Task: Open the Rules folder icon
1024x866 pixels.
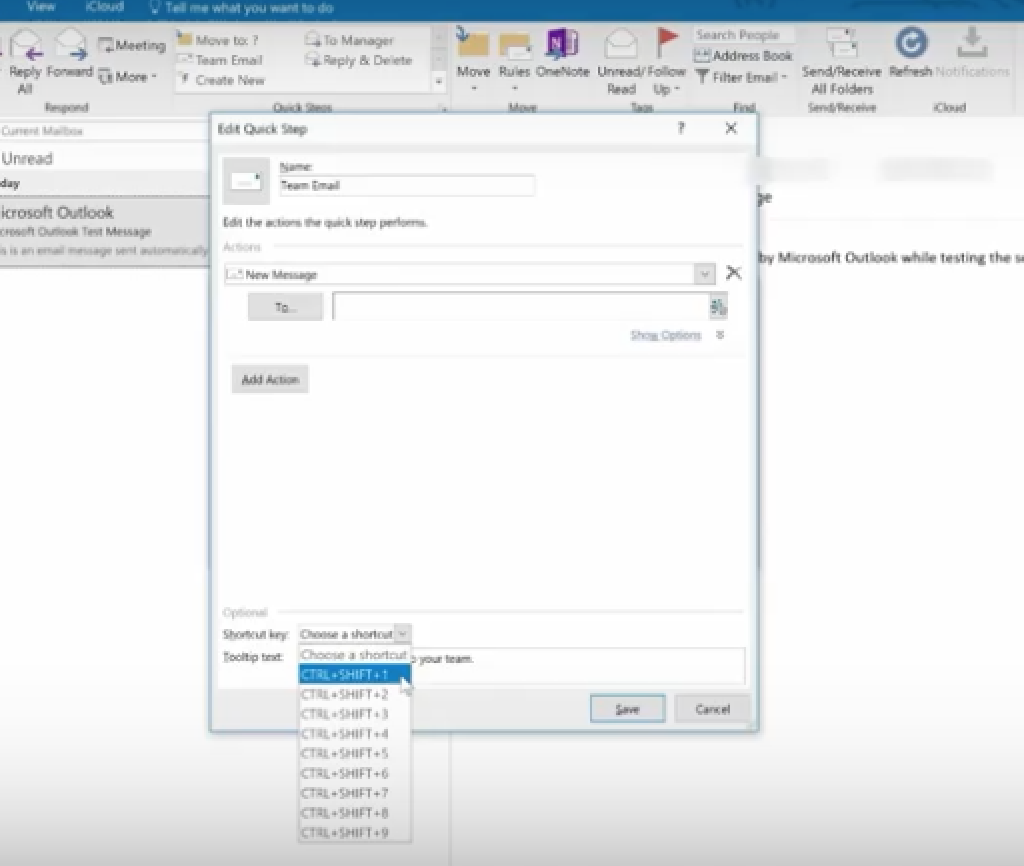Action: (515, 46)
